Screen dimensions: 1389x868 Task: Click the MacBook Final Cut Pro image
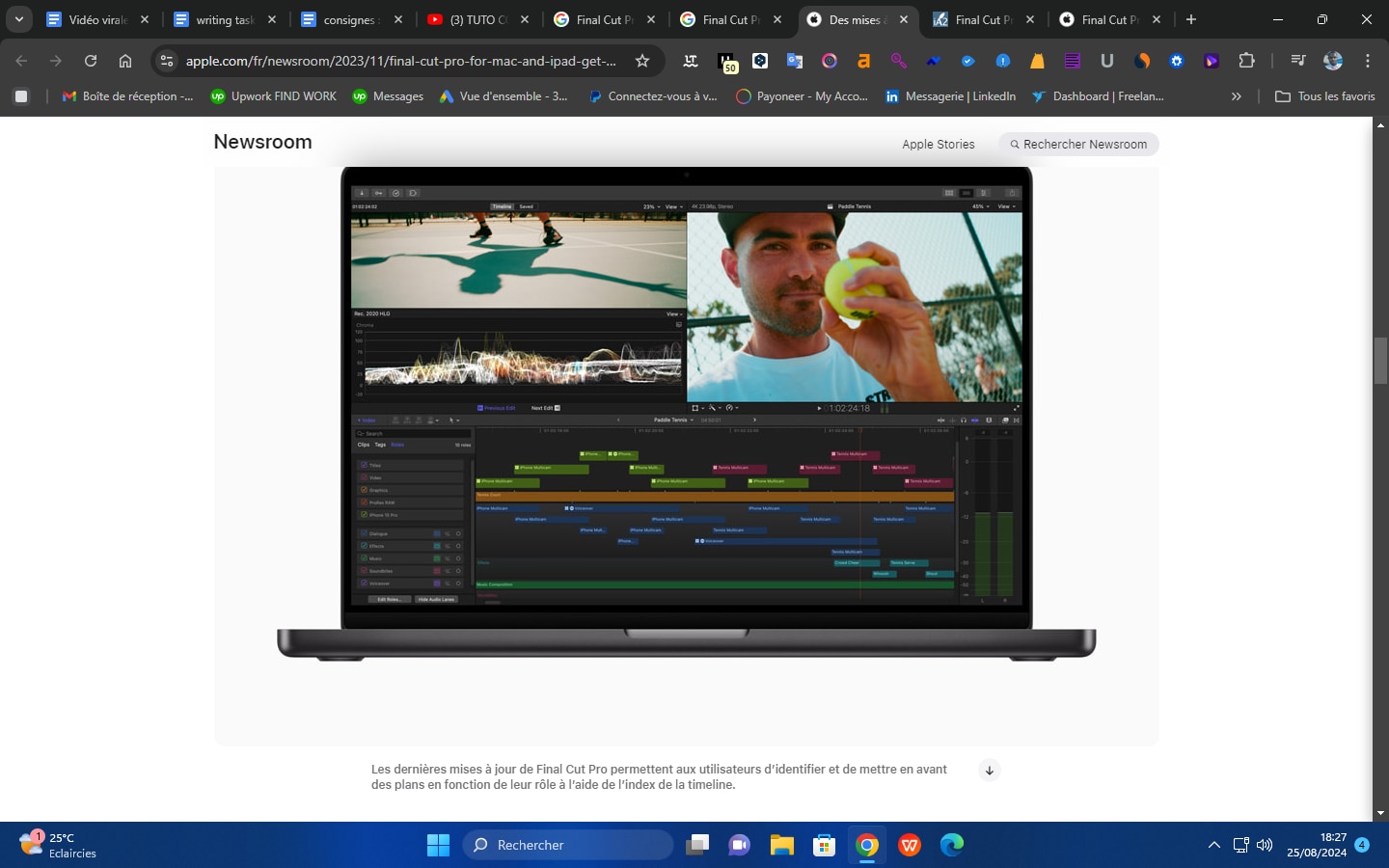(687, 413)
